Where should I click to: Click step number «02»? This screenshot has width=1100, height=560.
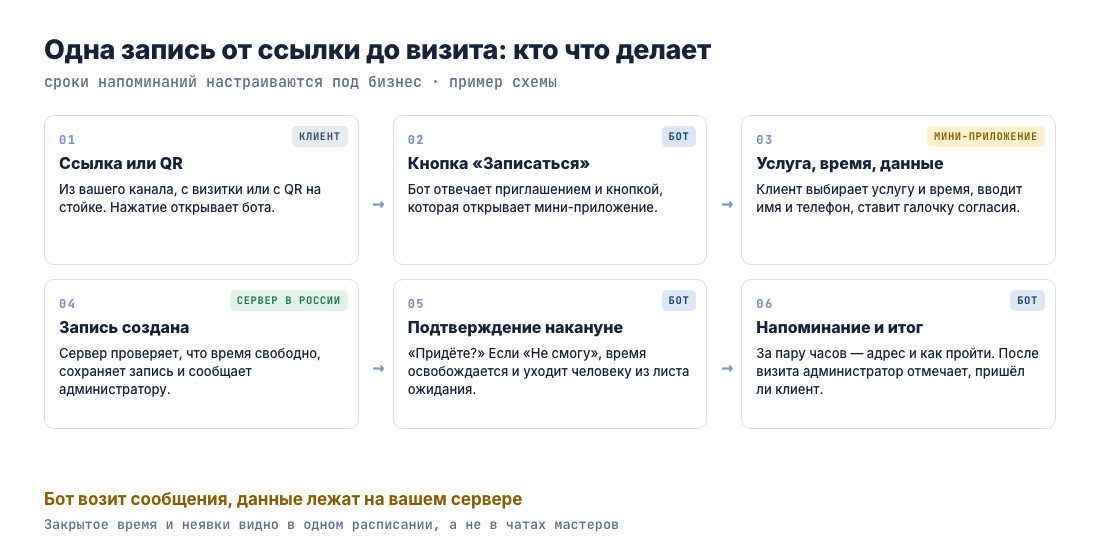click(x=416, y=140)
